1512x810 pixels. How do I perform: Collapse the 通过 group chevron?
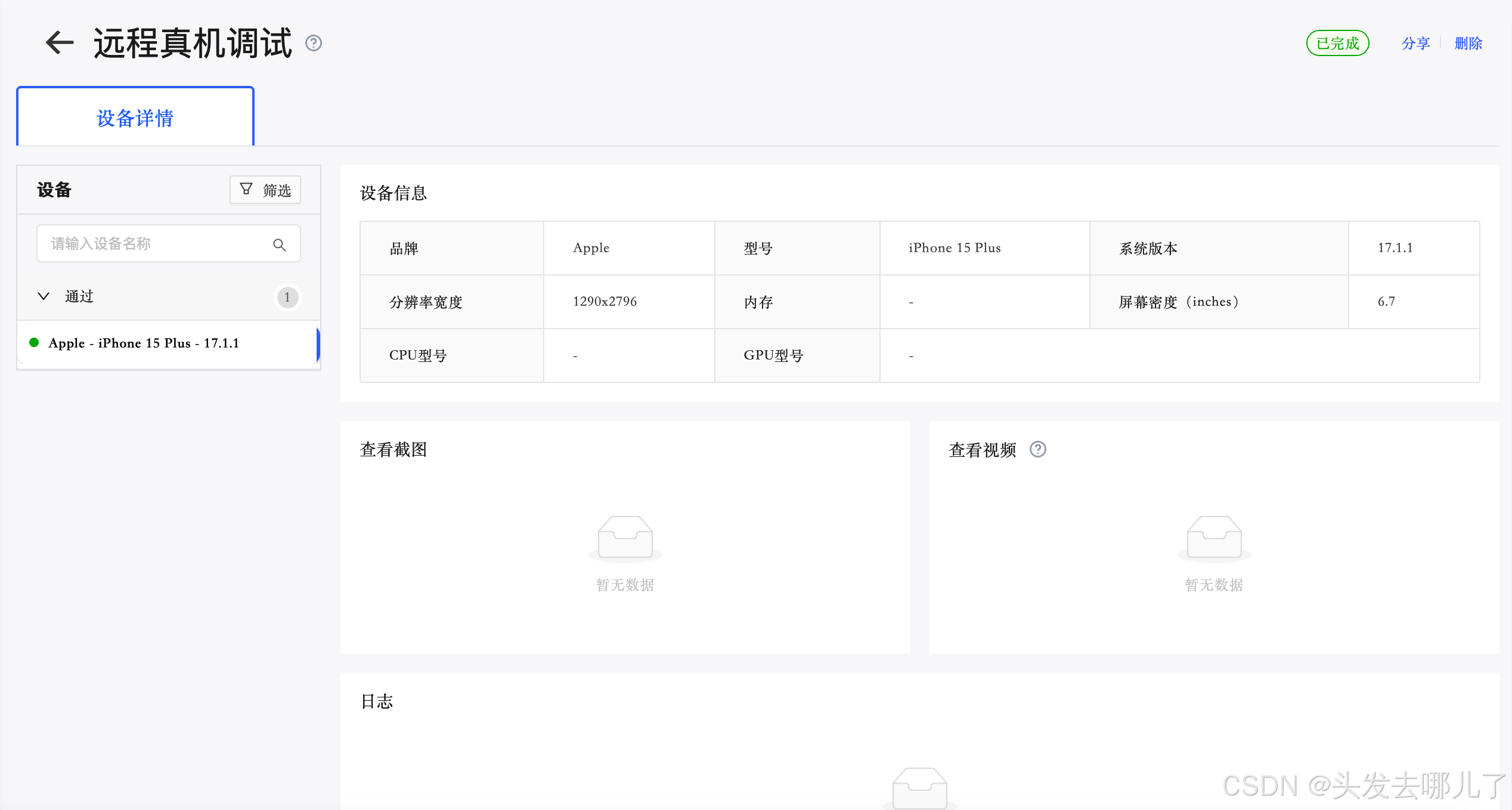[44, 296]
